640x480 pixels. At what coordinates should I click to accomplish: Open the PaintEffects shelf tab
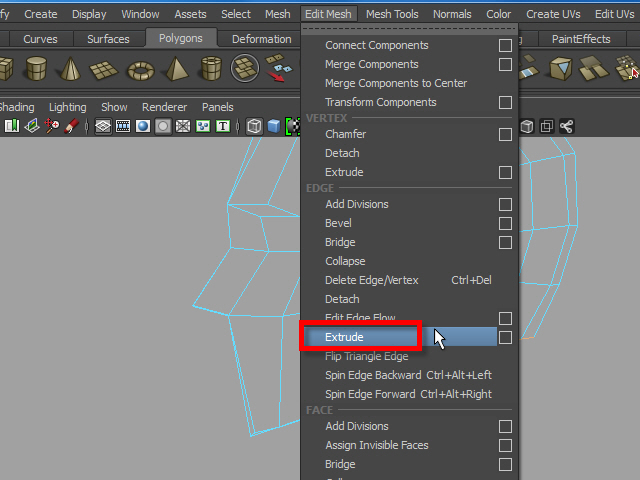click(x=581, y=39)
